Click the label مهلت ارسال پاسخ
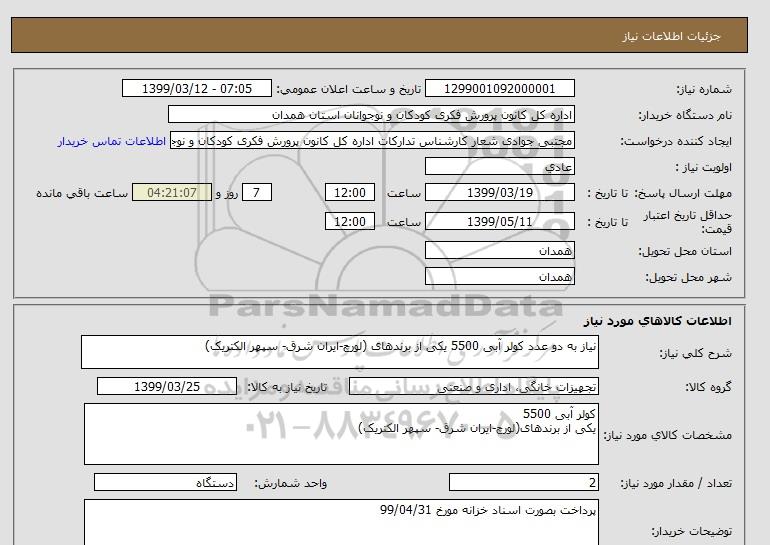This screenshot has height=545, width=770. pyautogui.click(x=683, y=193)
